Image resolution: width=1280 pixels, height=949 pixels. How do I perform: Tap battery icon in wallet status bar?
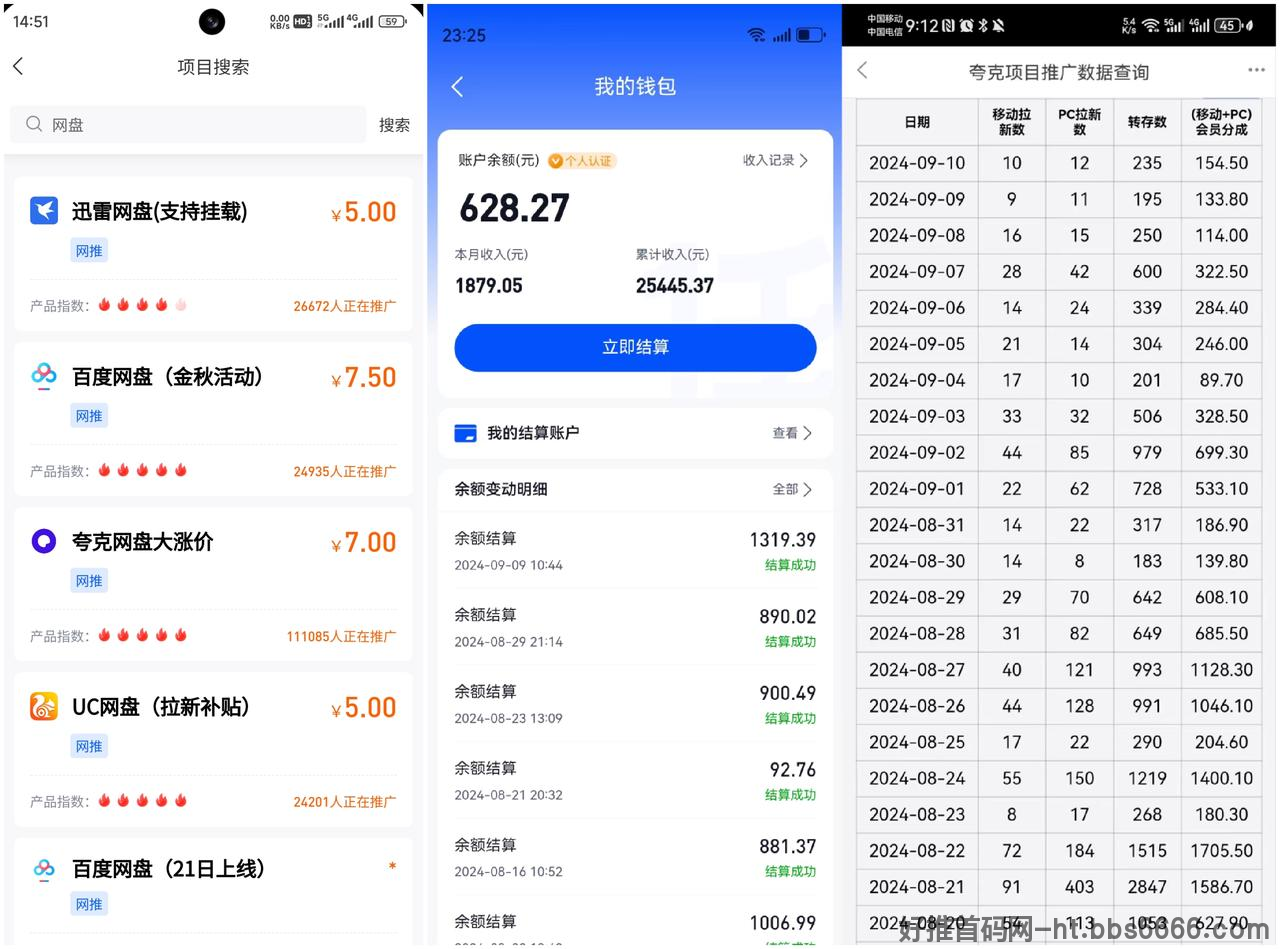click(810, 35)
